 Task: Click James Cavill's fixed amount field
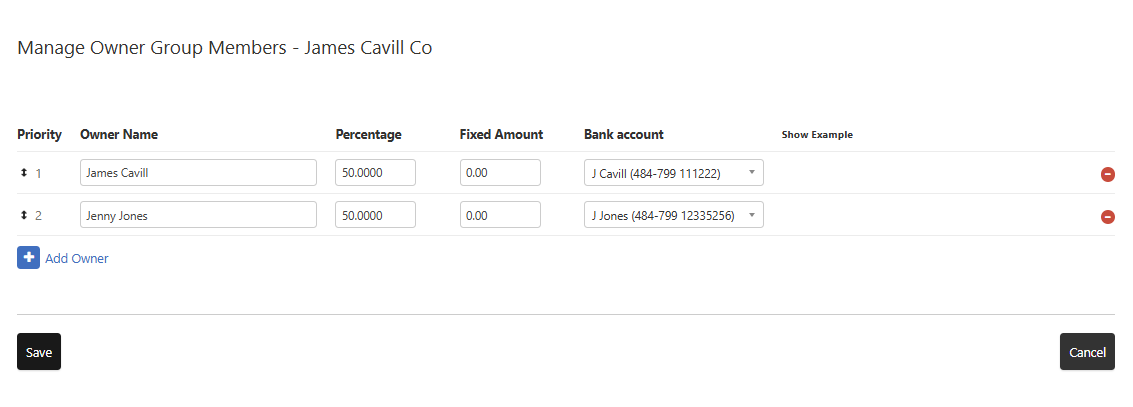[x=500, y=173]
